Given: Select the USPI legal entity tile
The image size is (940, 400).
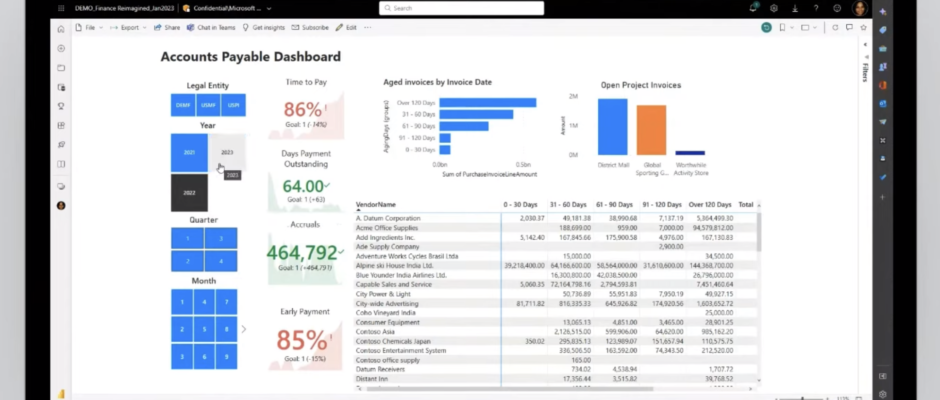Looking at the screenshot, I should click(x=233, y=105).
